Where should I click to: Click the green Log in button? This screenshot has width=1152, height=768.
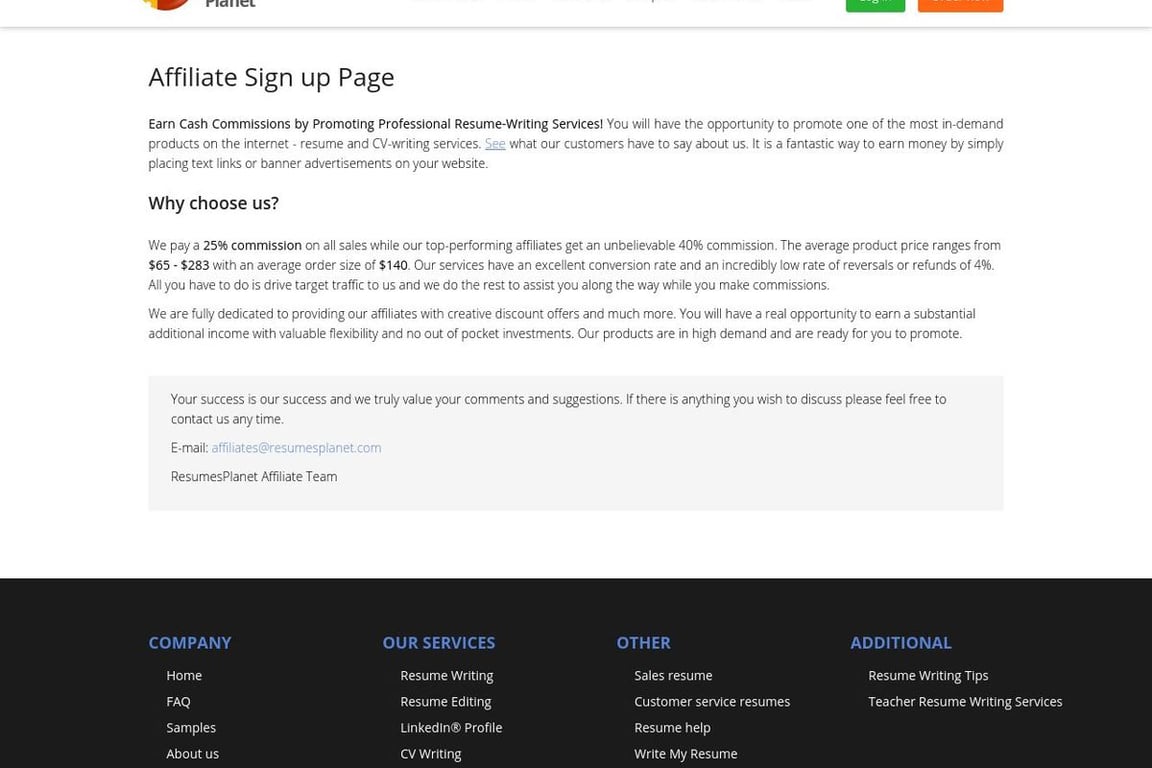[x=875, y=4]
